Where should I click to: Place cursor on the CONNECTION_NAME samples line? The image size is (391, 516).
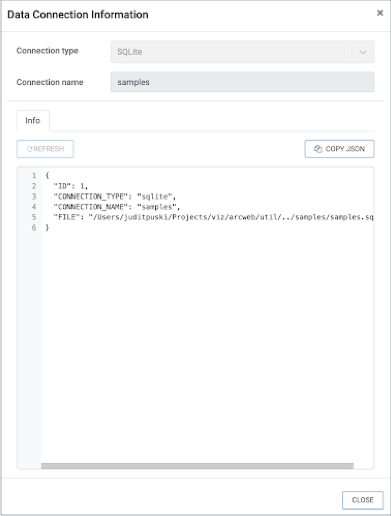[x=117, y=207]
